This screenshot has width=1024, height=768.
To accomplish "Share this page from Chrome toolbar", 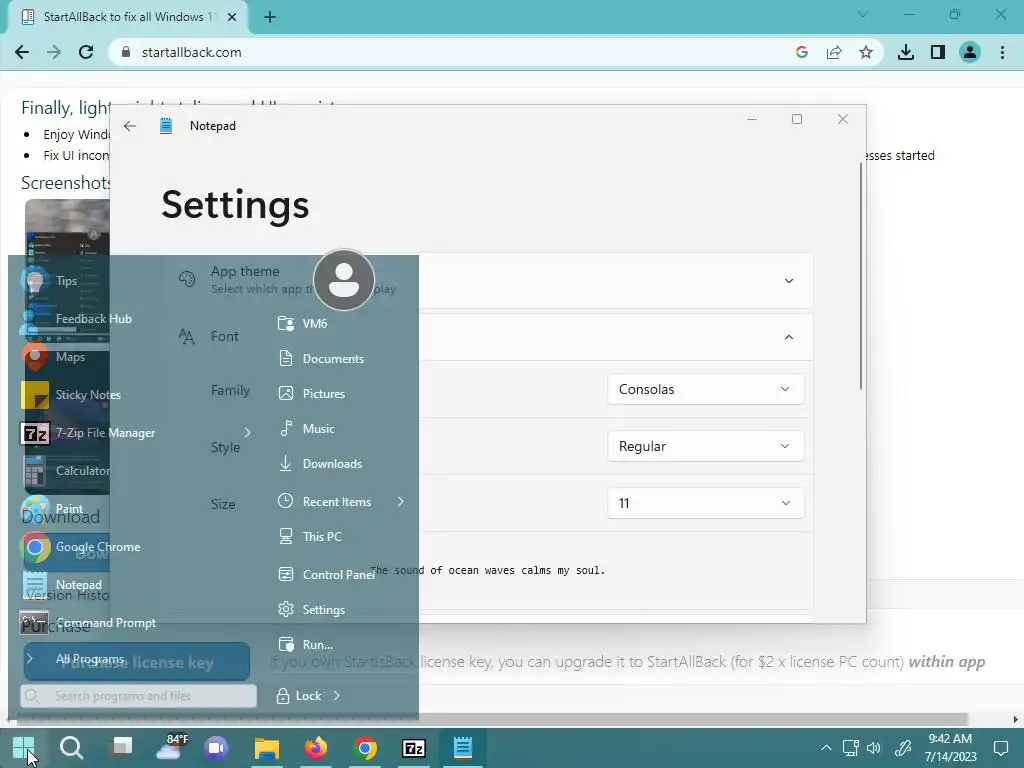I will pos(834,52).
